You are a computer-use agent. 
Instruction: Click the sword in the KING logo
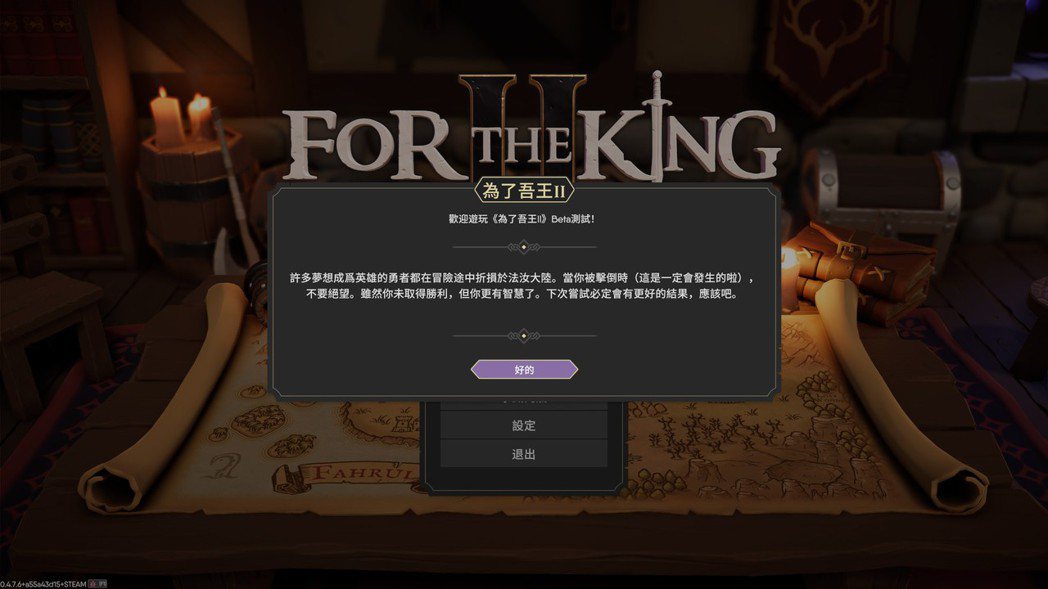(658, 126)
